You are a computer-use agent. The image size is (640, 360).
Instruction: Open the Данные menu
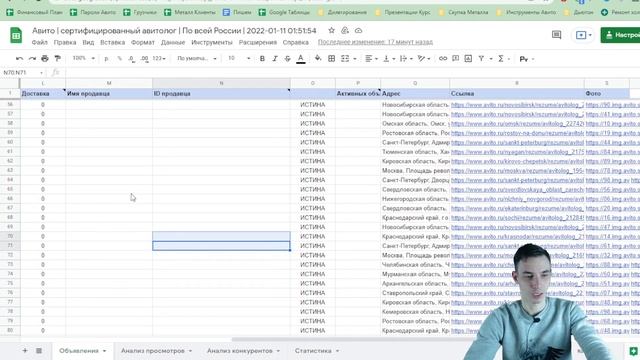pos(173,42)
